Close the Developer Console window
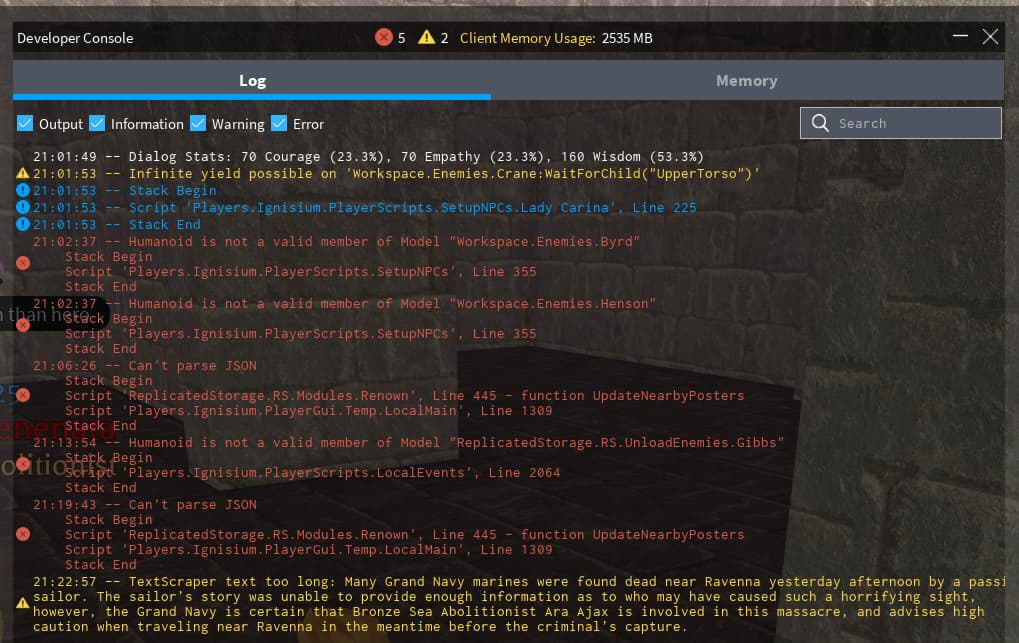1019x643 pixels. (990, 36)
